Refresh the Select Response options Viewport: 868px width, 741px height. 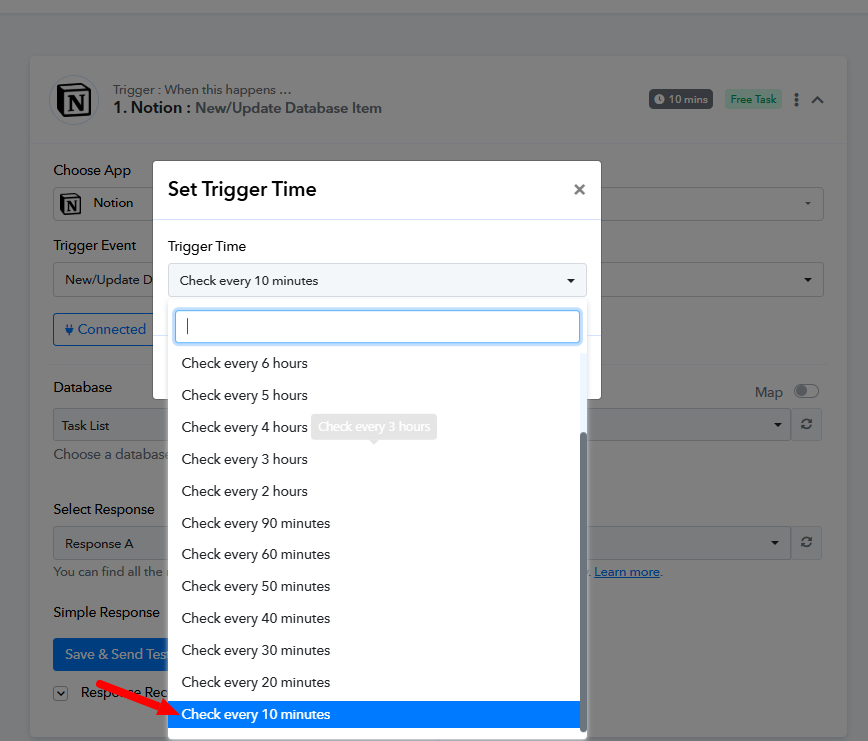(806, 542)
